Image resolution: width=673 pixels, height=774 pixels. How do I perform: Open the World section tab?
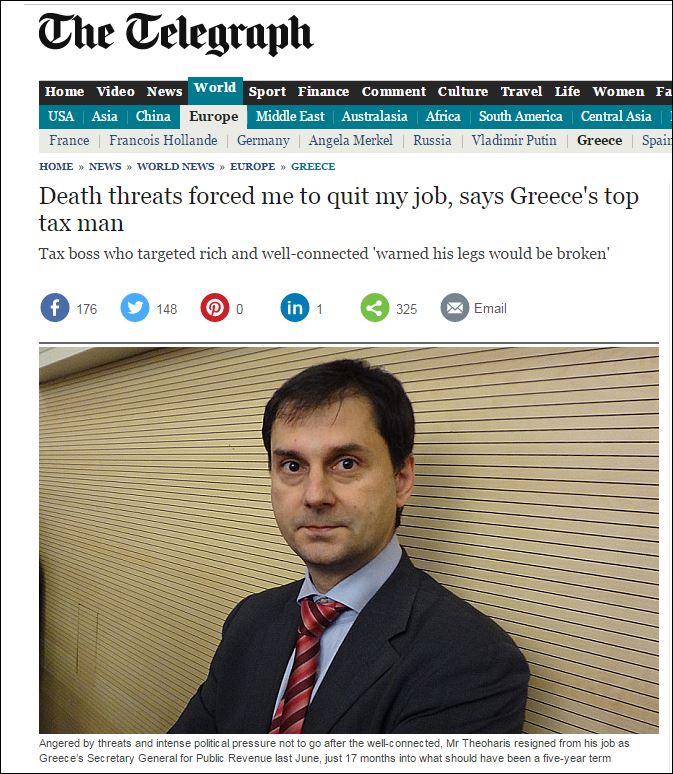tap(215, 90)
